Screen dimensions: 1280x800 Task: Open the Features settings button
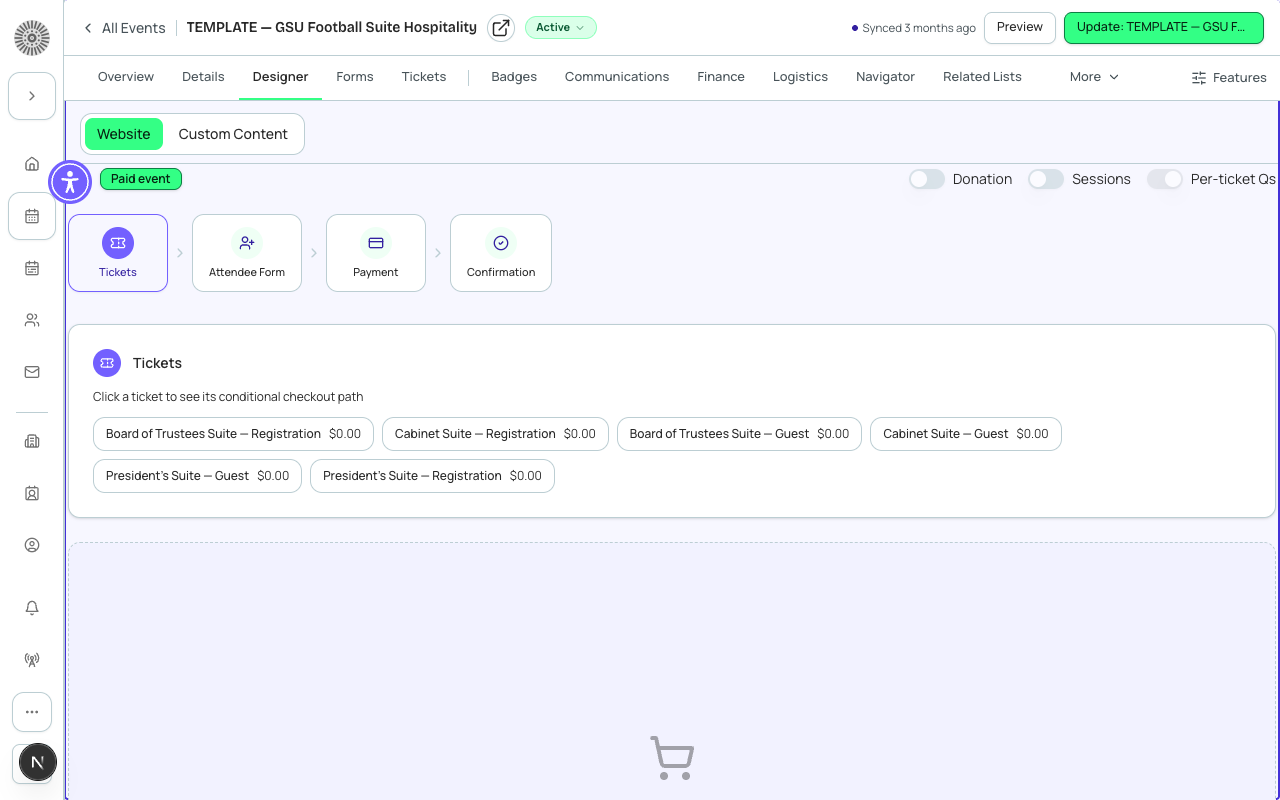point(1229,78)
